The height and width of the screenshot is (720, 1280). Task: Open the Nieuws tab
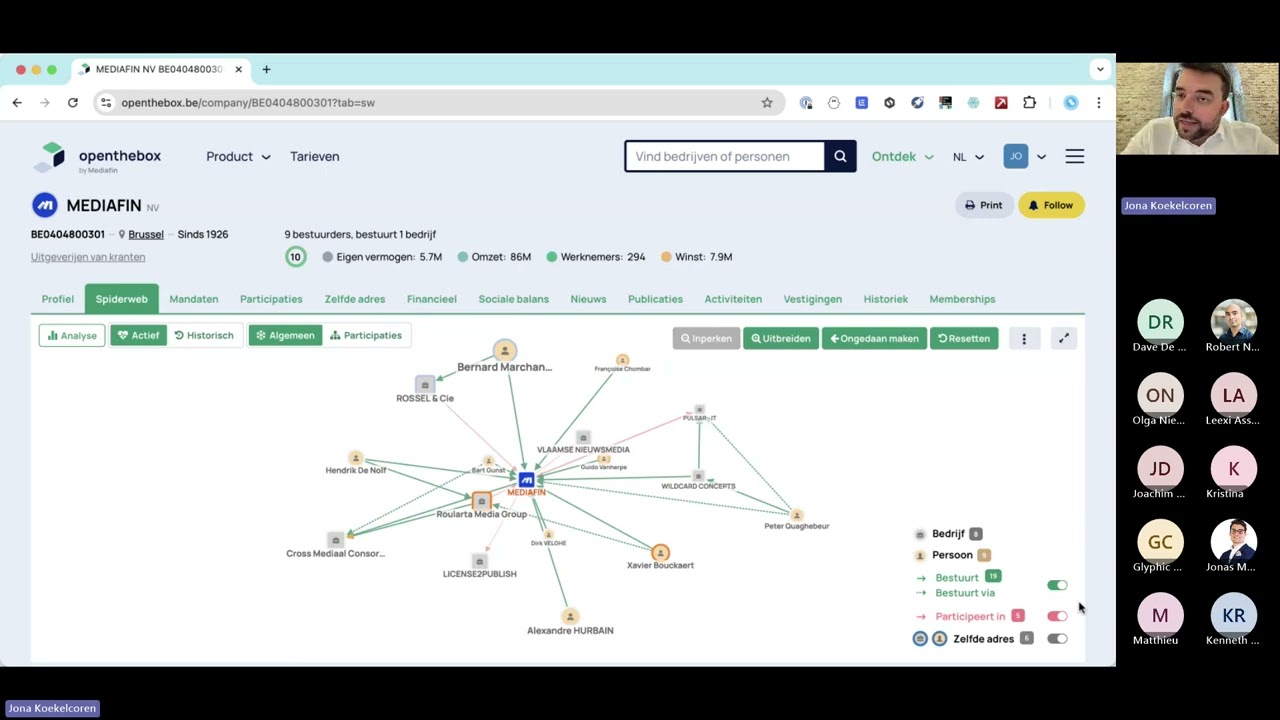[588, 299]
